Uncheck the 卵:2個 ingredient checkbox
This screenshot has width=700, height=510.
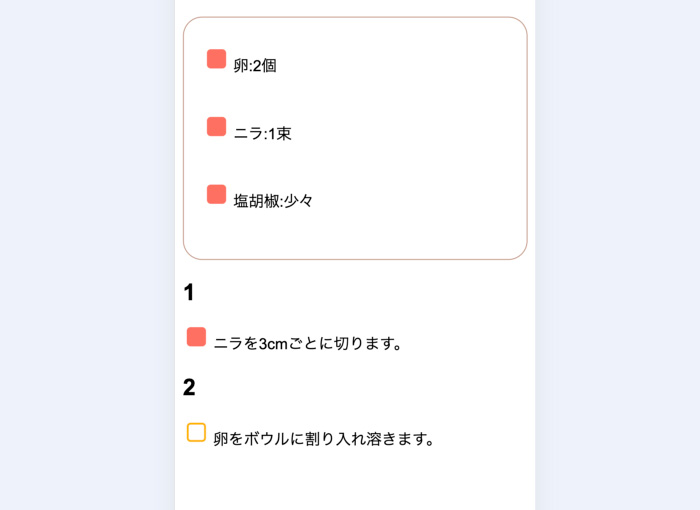pyautogui.click(x=216, y=59)
